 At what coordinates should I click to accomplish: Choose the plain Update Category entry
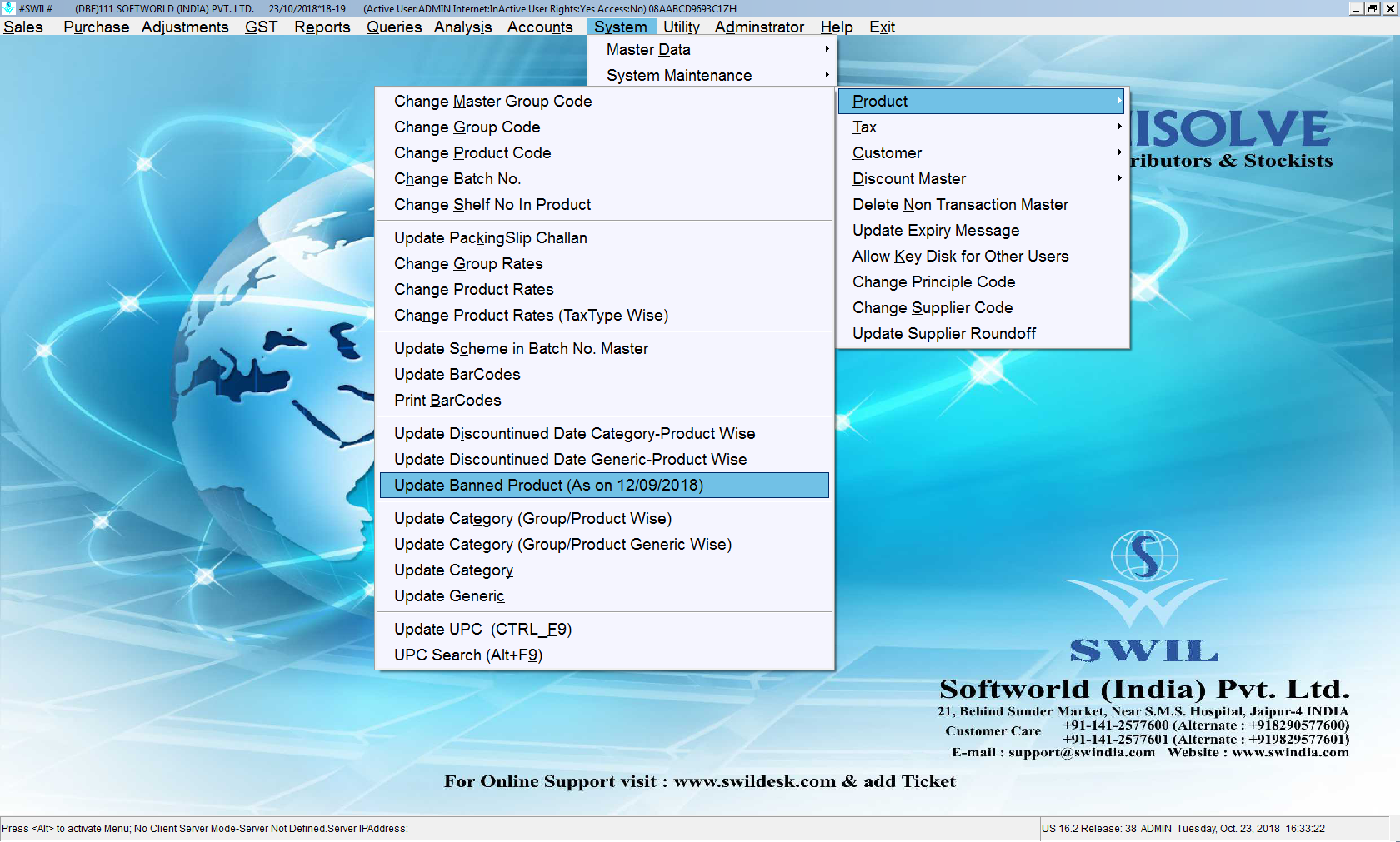[604, 570]
